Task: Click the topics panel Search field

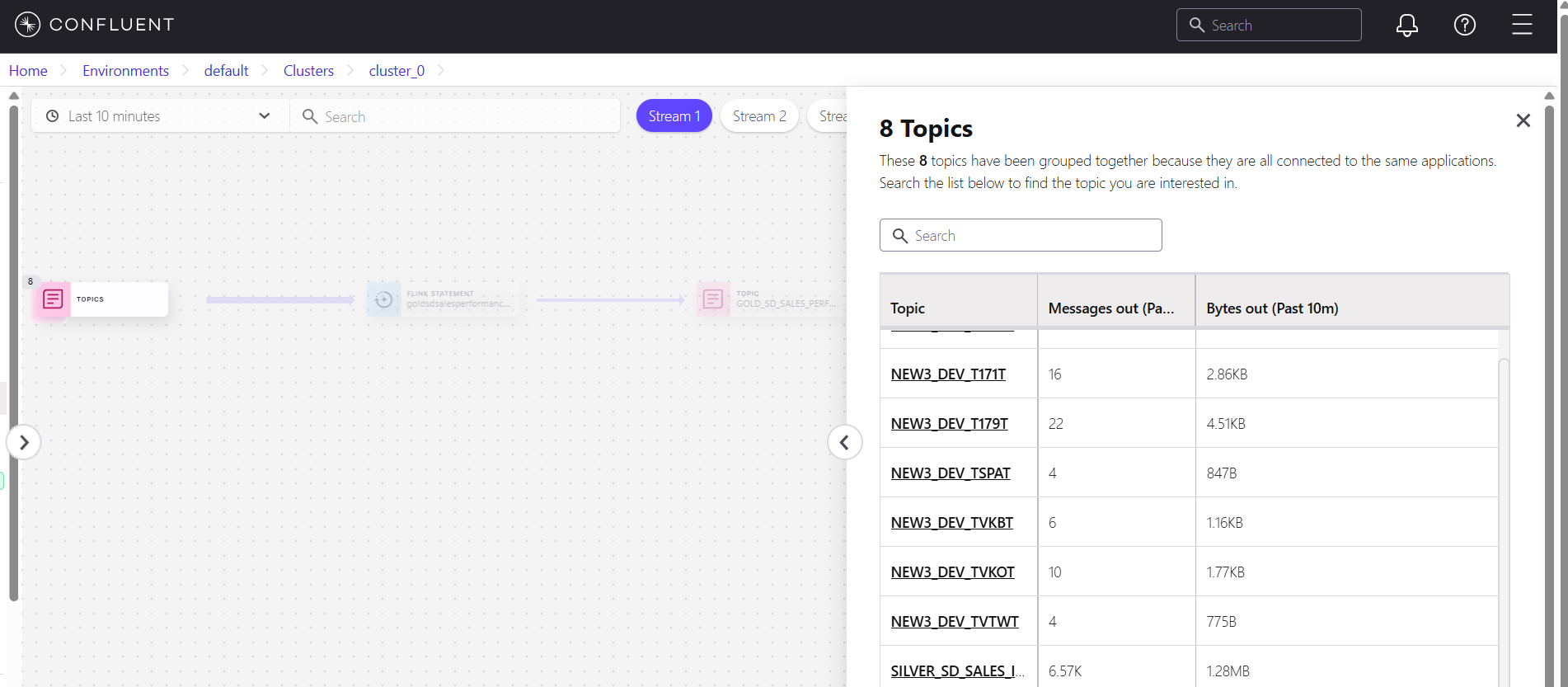Action: point(1021,236)
